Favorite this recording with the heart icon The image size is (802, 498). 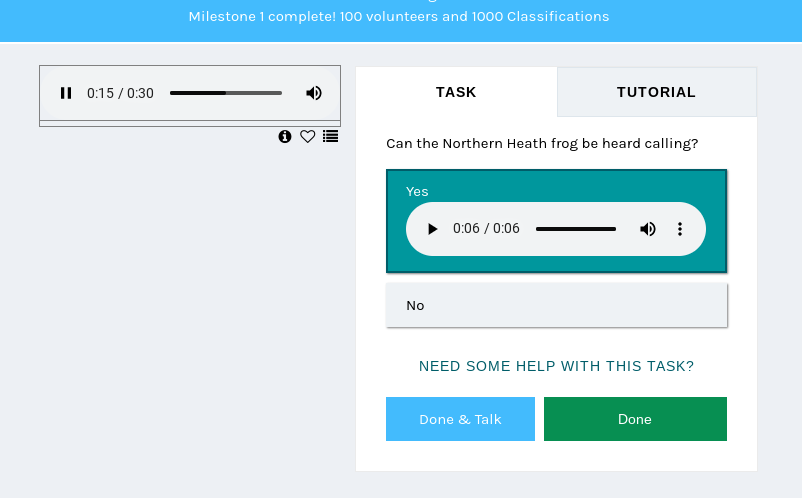pos(307,137)
